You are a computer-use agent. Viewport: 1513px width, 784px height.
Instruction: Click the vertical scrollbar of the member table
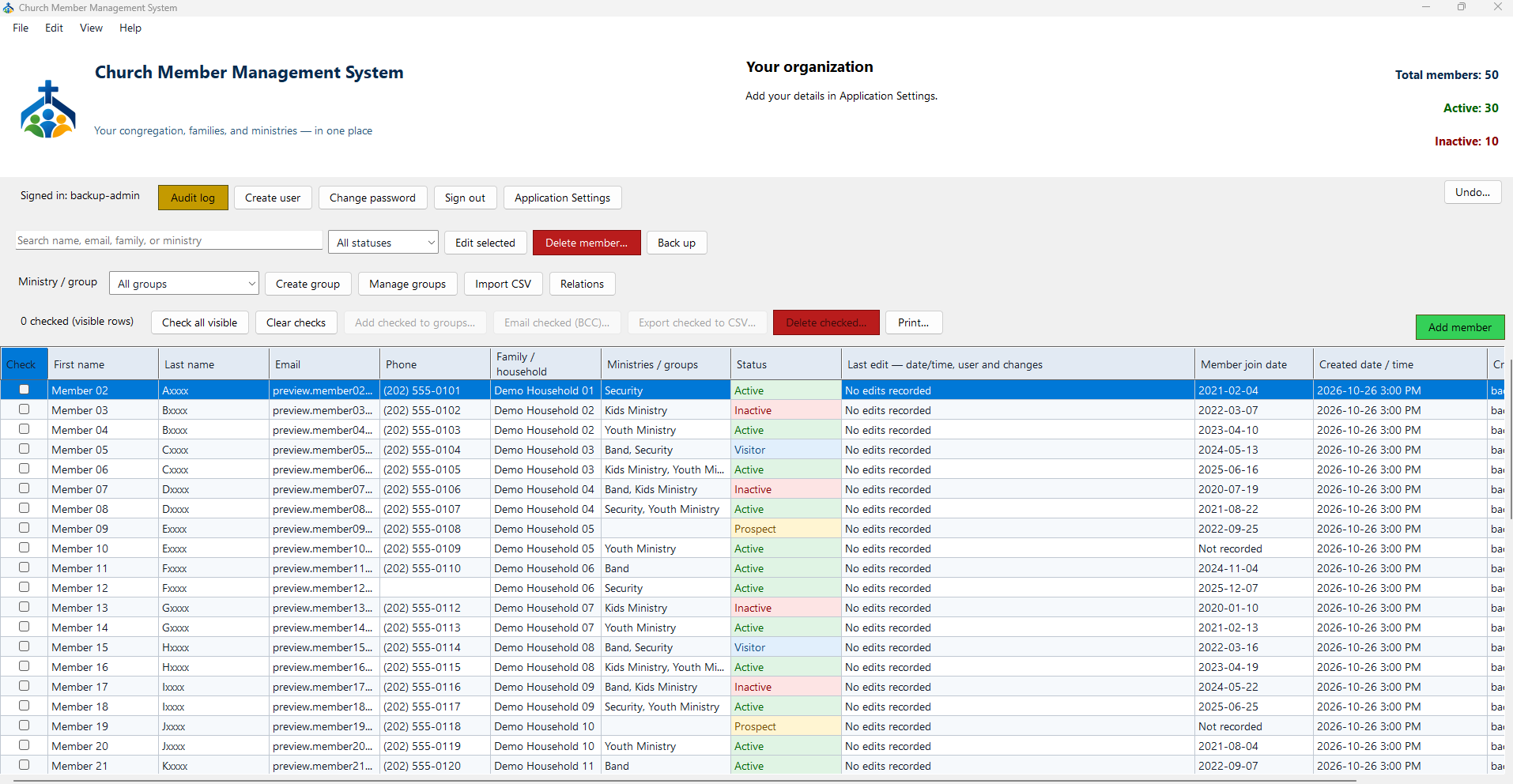1510,439
